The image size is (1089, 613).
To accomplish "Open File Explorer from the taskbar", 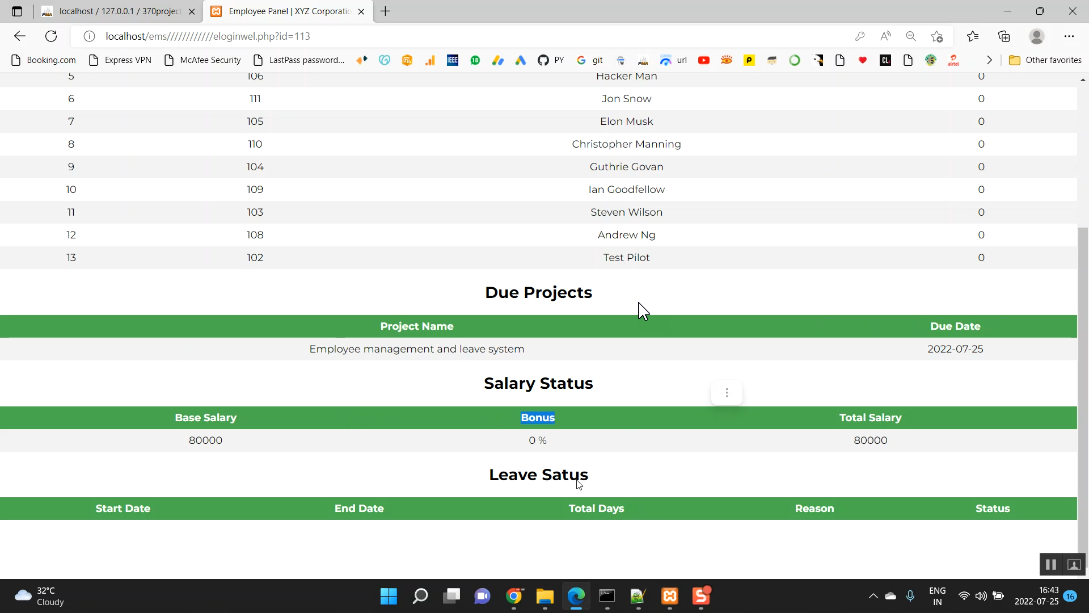I will pos(545,596).
